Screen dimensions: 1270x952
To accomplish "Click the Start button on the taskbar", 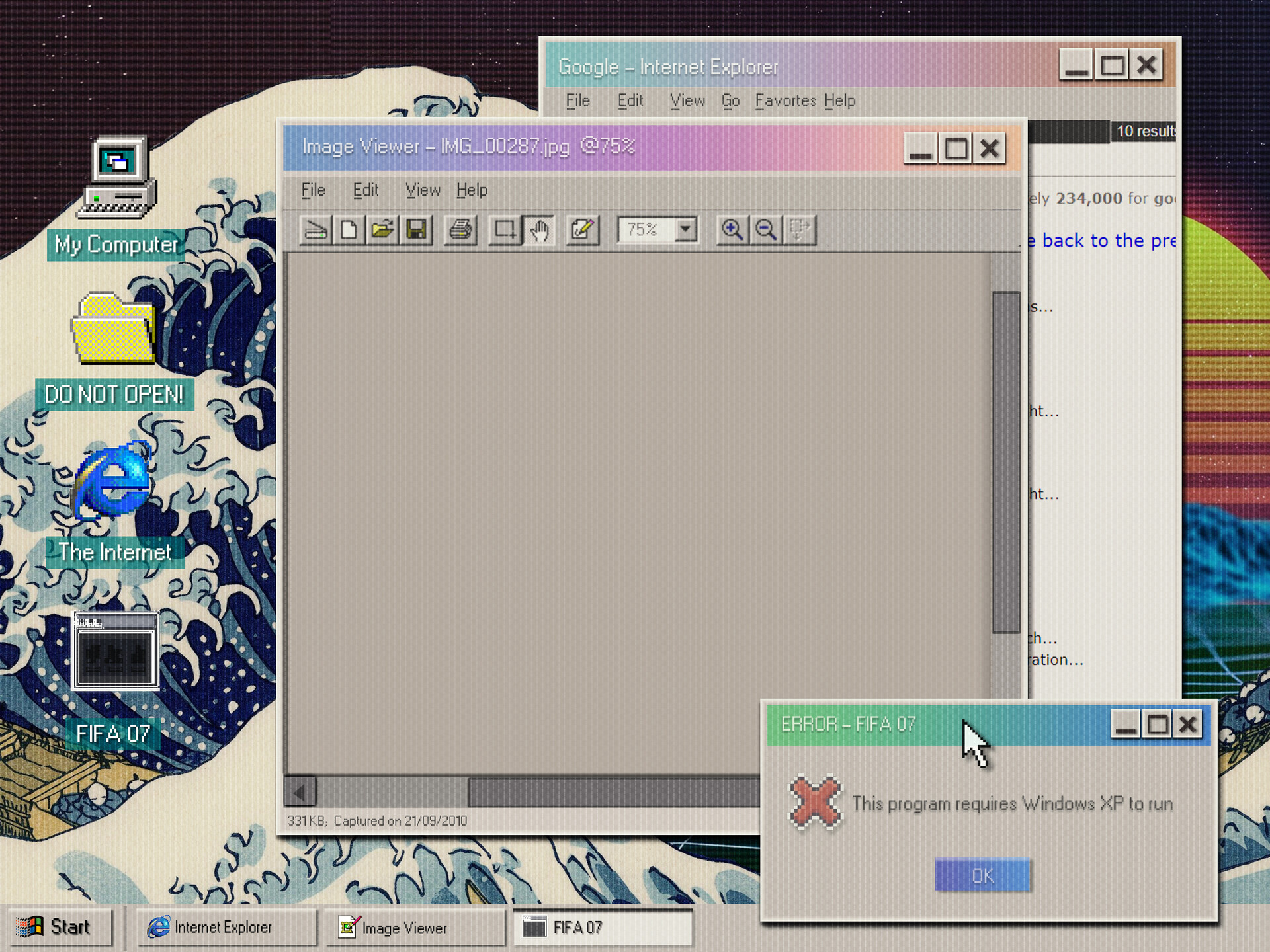I will click(60, 926).
